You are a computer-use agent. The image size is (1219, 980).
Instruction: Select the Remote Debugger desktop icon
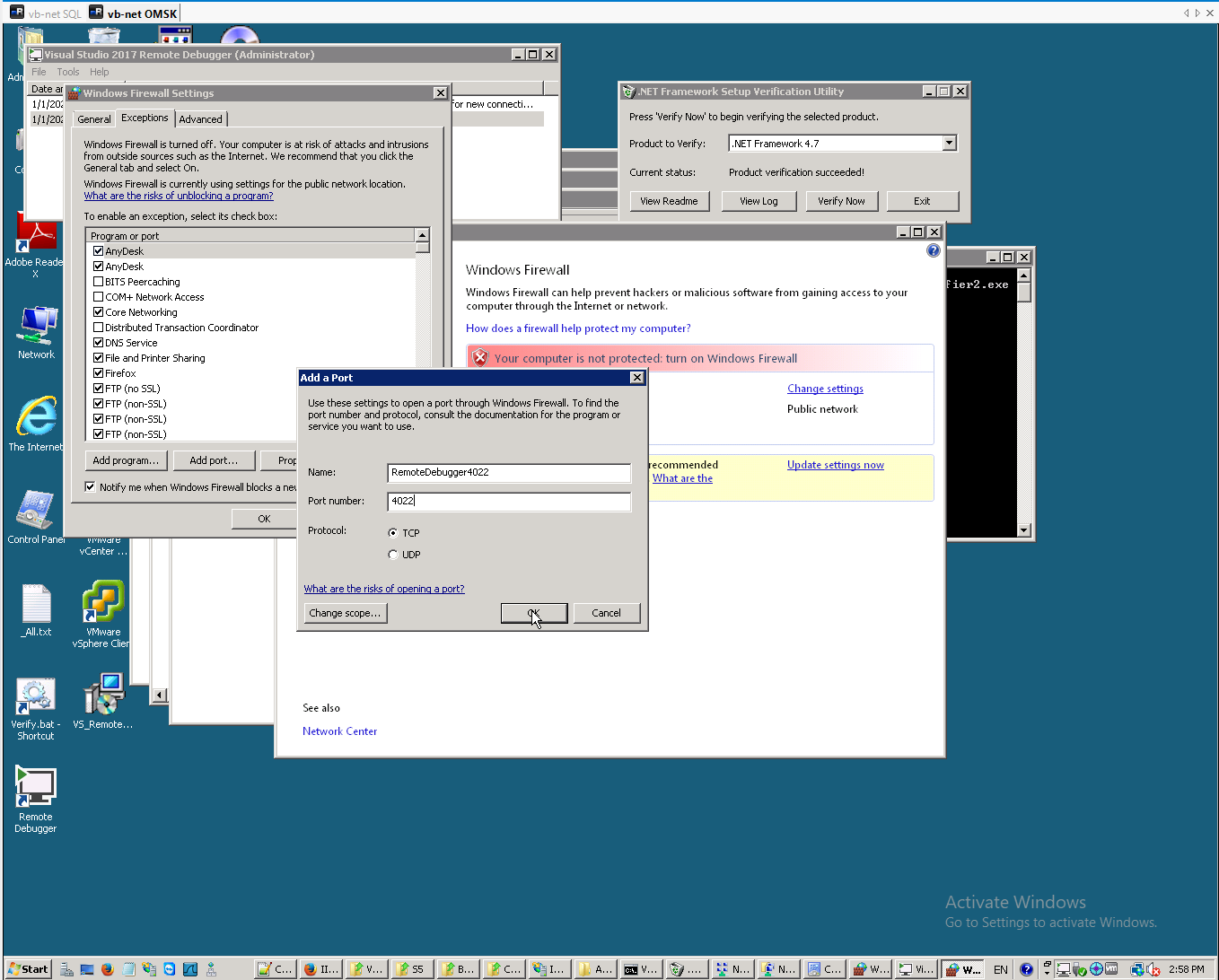[36, 801]
